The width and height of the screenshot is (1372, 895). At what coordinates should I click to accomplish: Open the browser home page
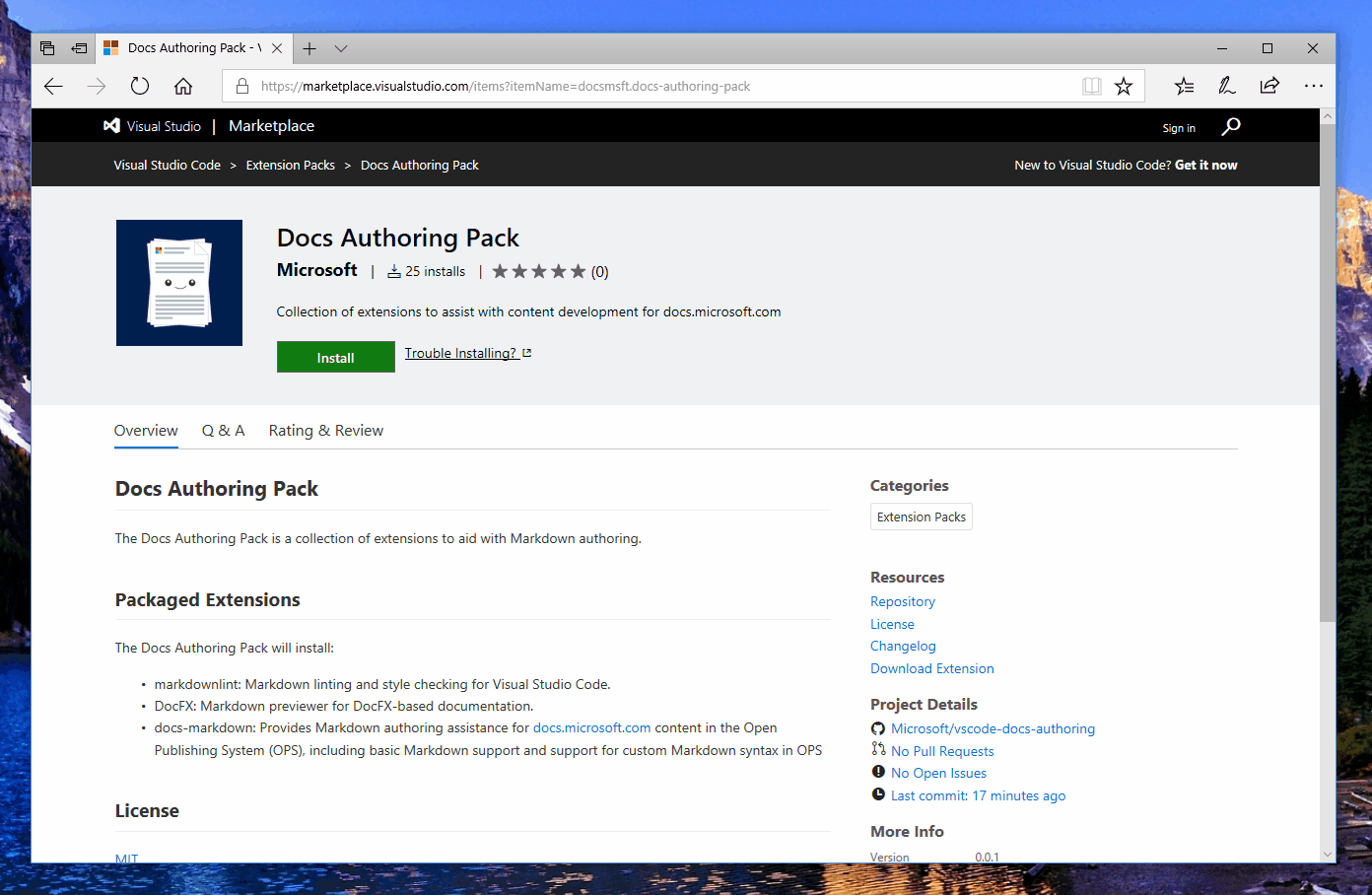coord(183,86)
